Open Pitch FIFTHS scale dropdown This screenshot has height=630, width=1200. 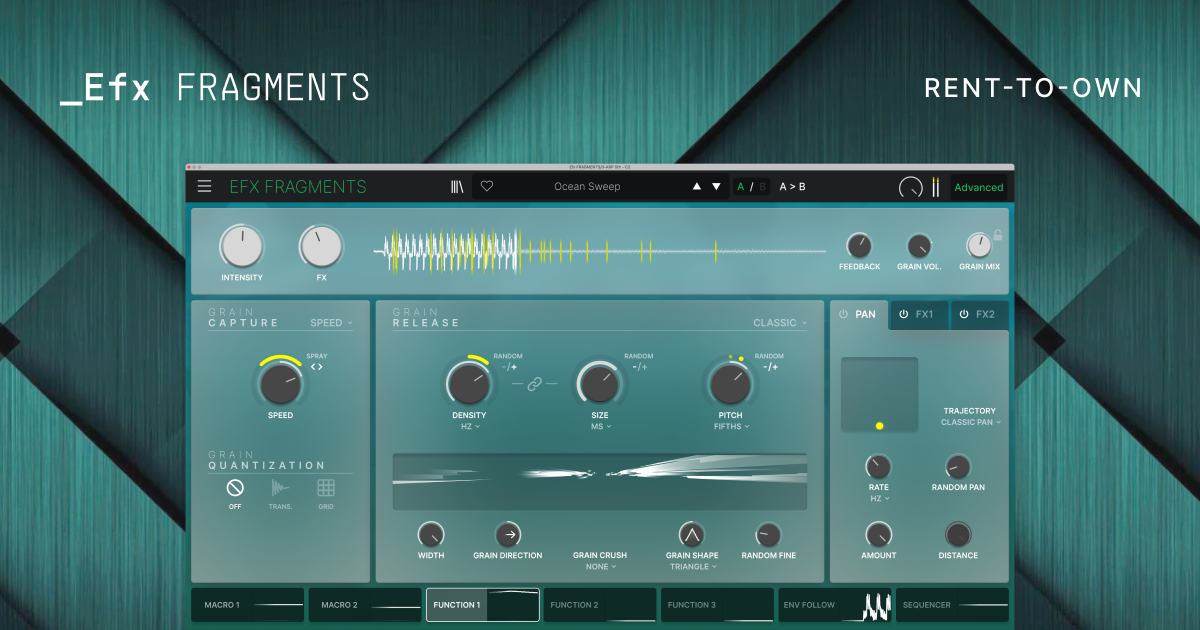(x=731, y=426)
